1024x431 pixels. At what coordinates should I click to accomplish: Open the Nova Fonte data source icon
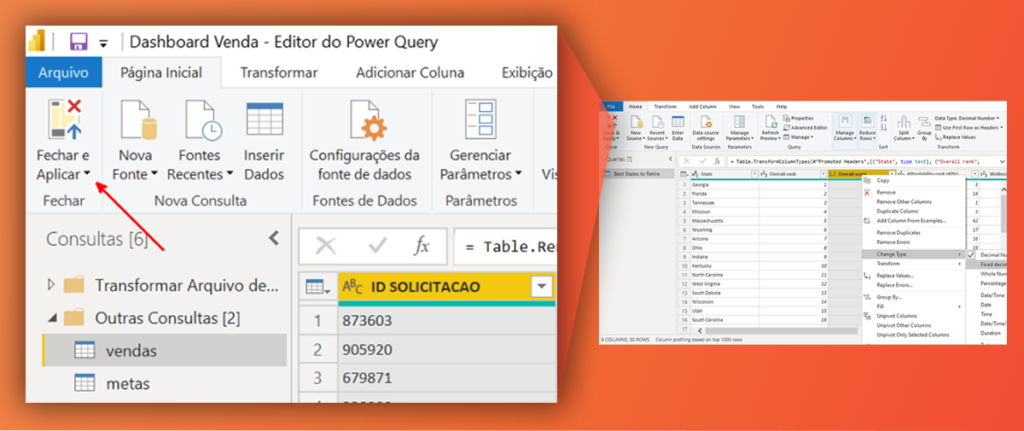[136, 120]
